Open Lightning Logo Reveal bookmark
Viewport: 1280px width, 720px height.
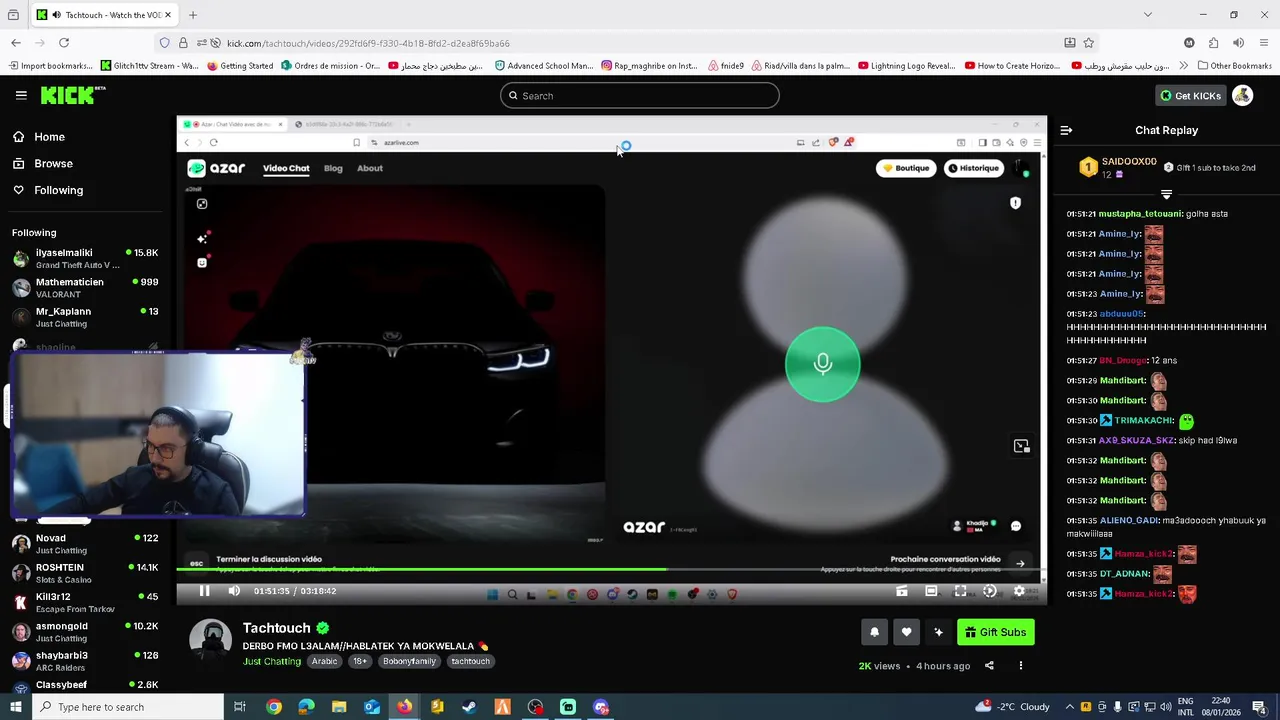[906, 66]
